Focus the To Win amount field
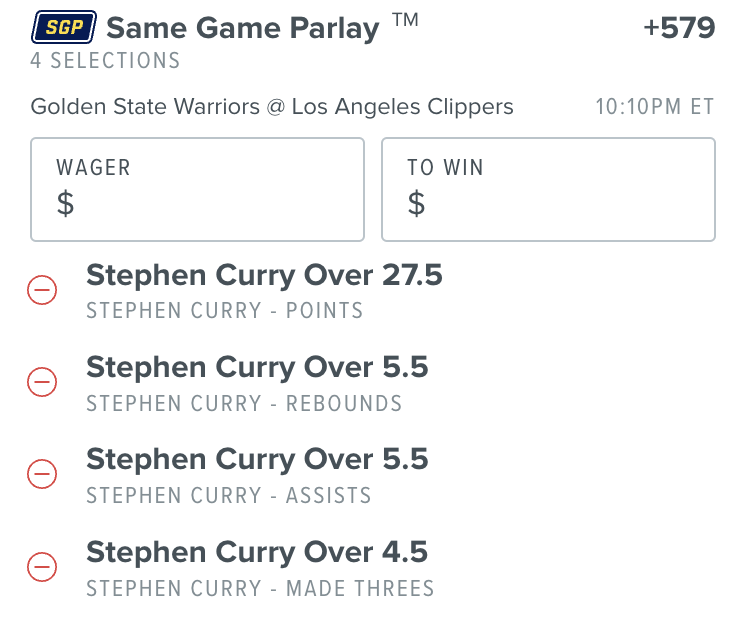 point(549,190)
